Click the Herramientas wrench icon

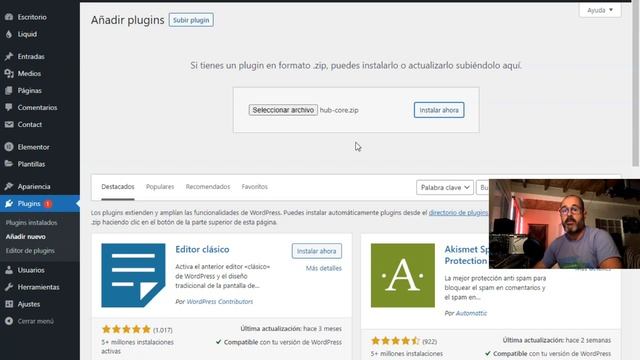click(9, 287)
